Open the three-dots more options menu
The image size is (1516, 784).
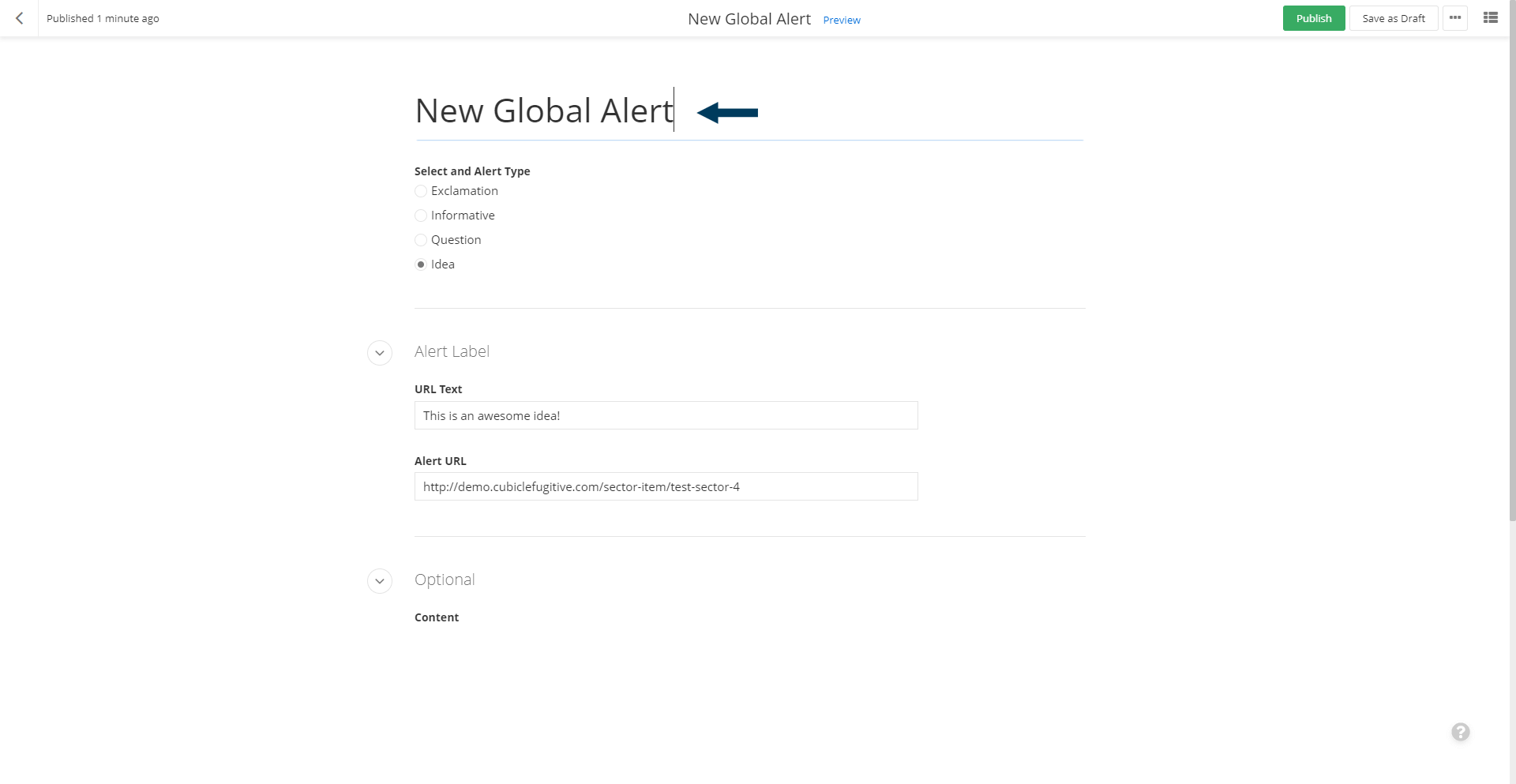click(1454, 18)
